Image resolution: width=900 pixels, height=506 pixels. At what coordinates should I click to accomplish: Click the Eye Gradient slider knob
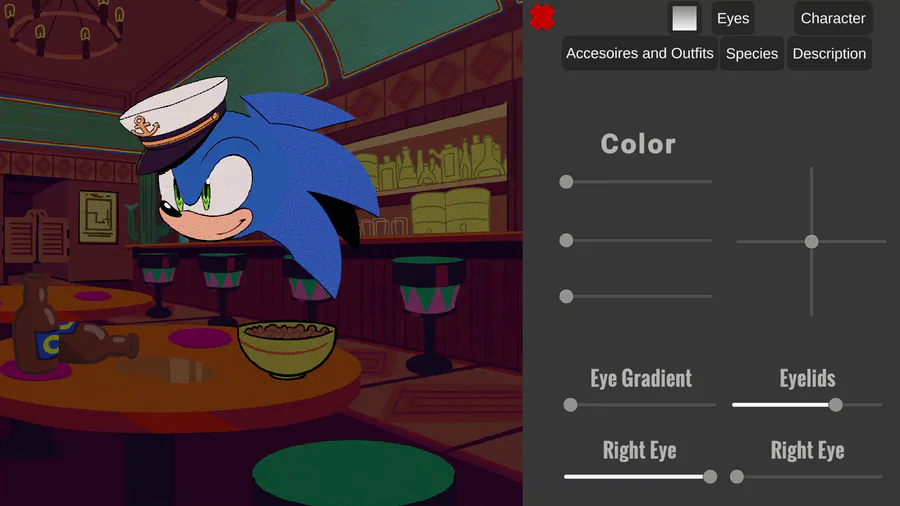[570, 405]
